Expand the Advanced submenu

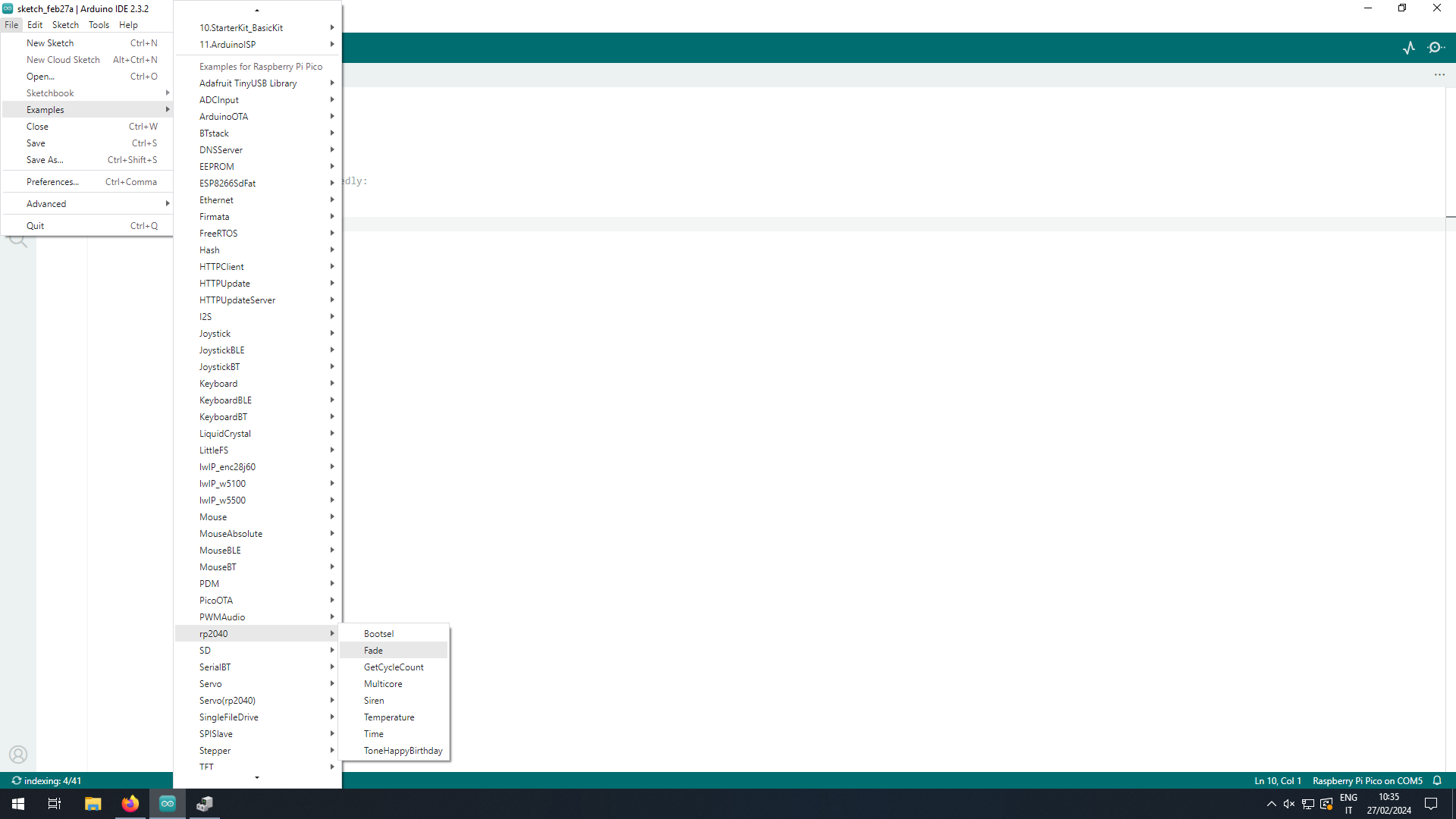click(87, 204)
